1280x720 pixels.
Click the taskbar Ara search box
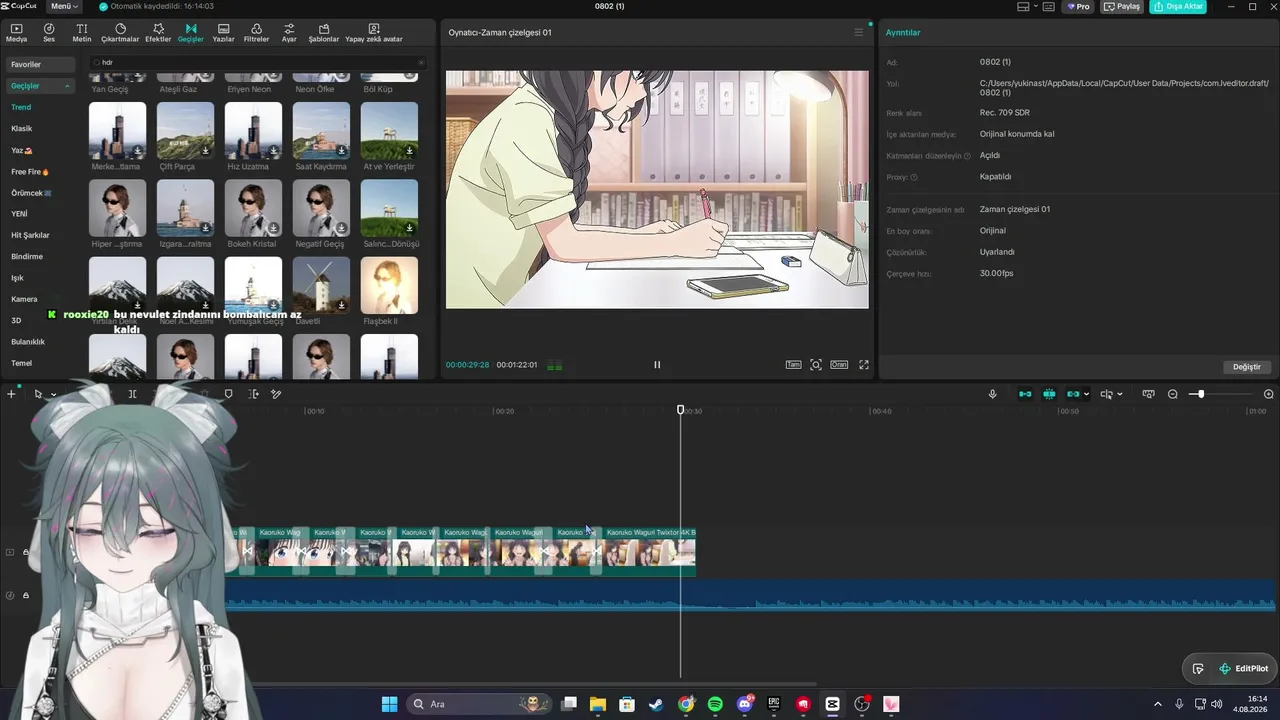click(480, 704)
